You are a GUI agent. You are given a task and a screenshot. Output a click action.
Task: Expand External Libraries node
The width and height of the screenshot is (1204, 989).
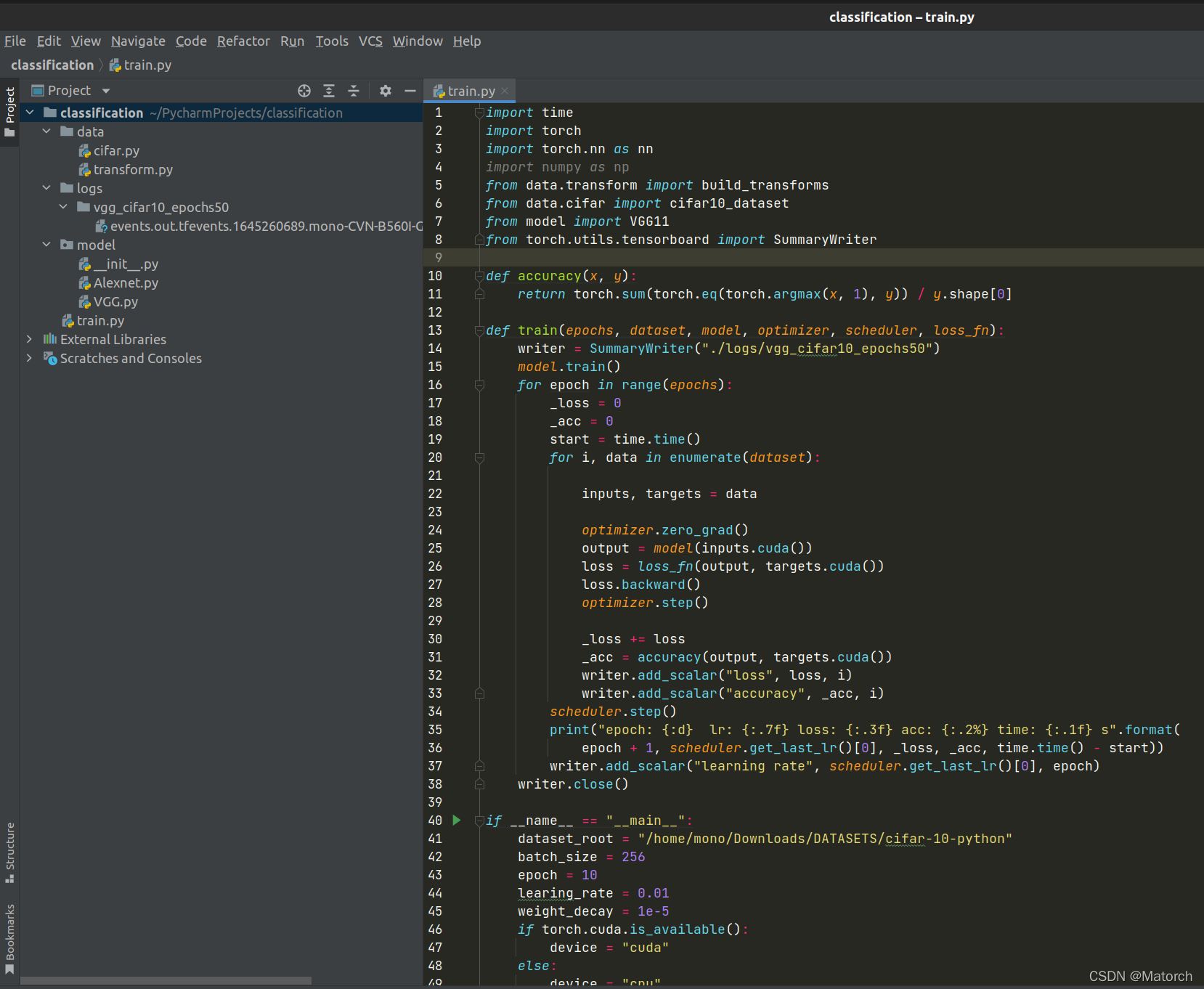point(29,339)
